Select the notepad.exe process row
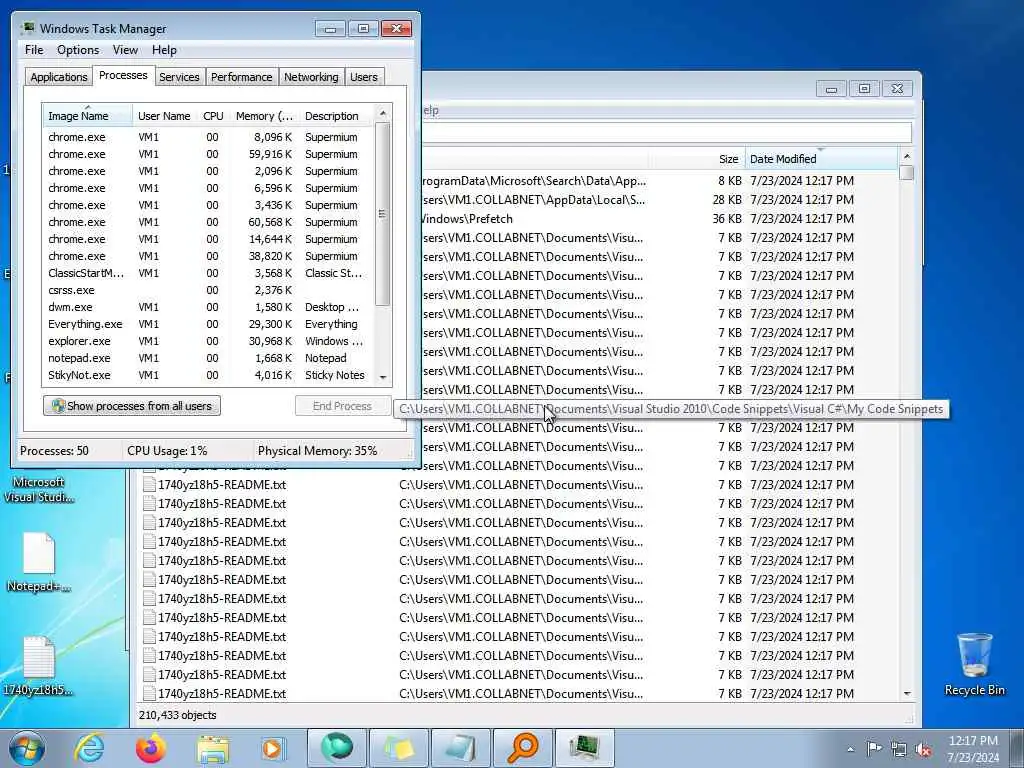Screen dimensions: 1024x768 [x=209, y=358]
